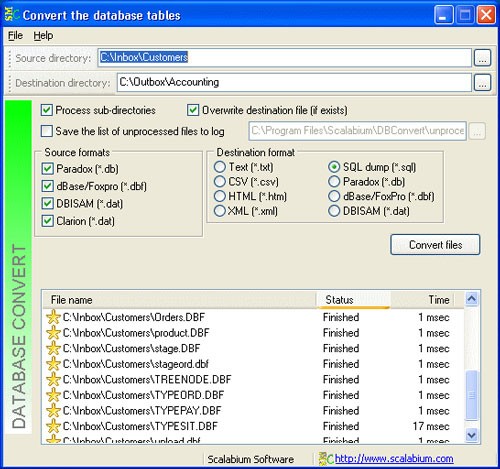Viewport: 500px width, 469px height.
Task: Close the Convert the database tables window
Action: (x=486, y=15)
